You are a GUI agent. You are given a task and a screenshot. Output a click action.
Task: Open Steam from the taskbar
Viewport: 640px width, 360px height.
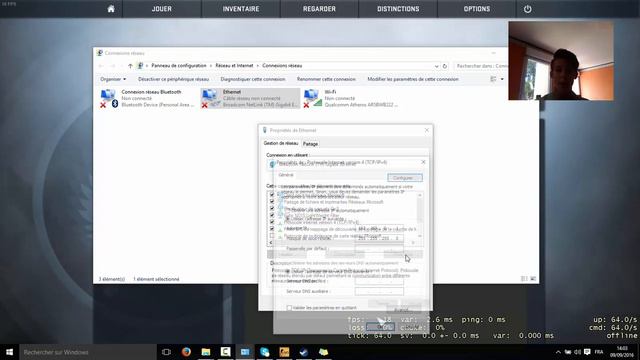304,352
